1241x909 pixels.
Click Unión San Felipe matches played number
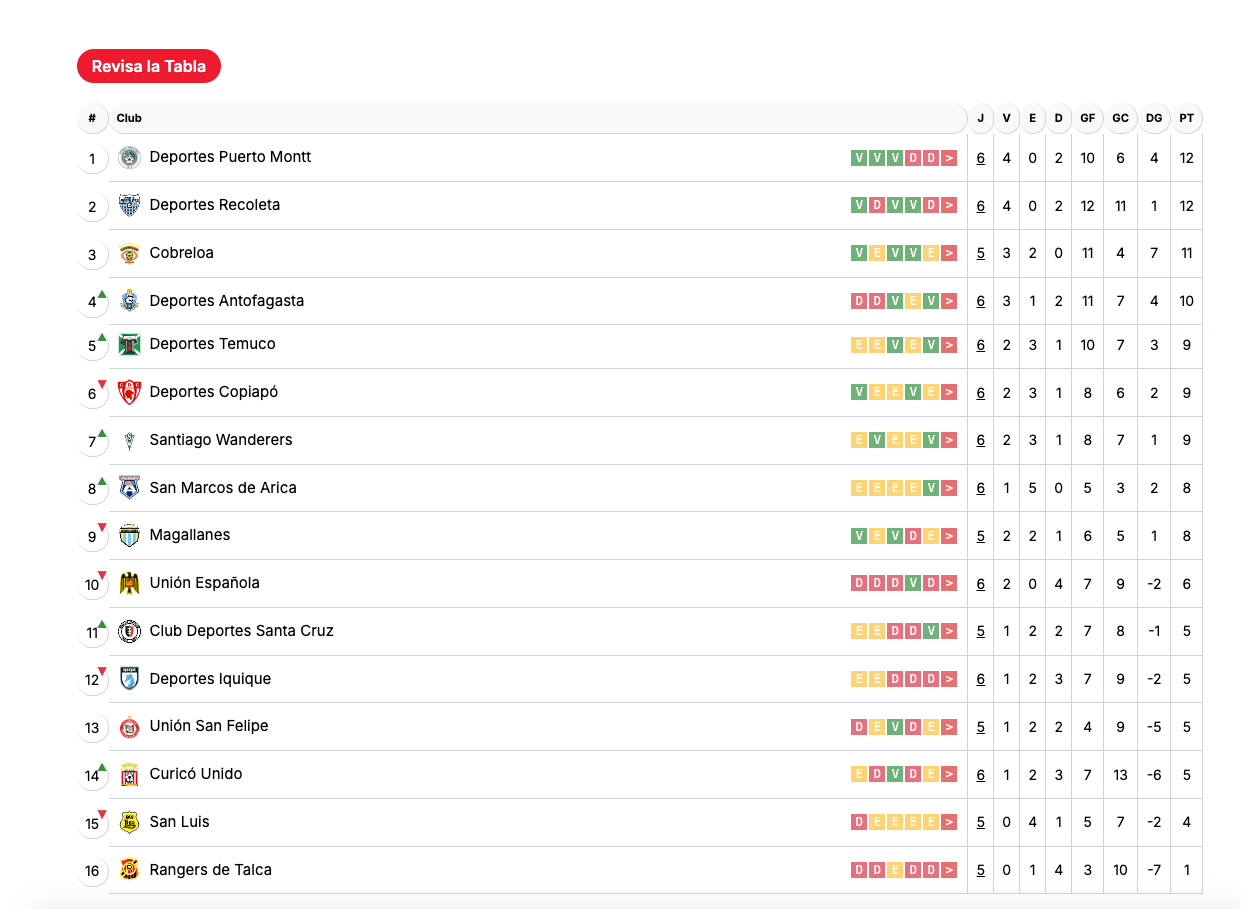tap(980, 727)
